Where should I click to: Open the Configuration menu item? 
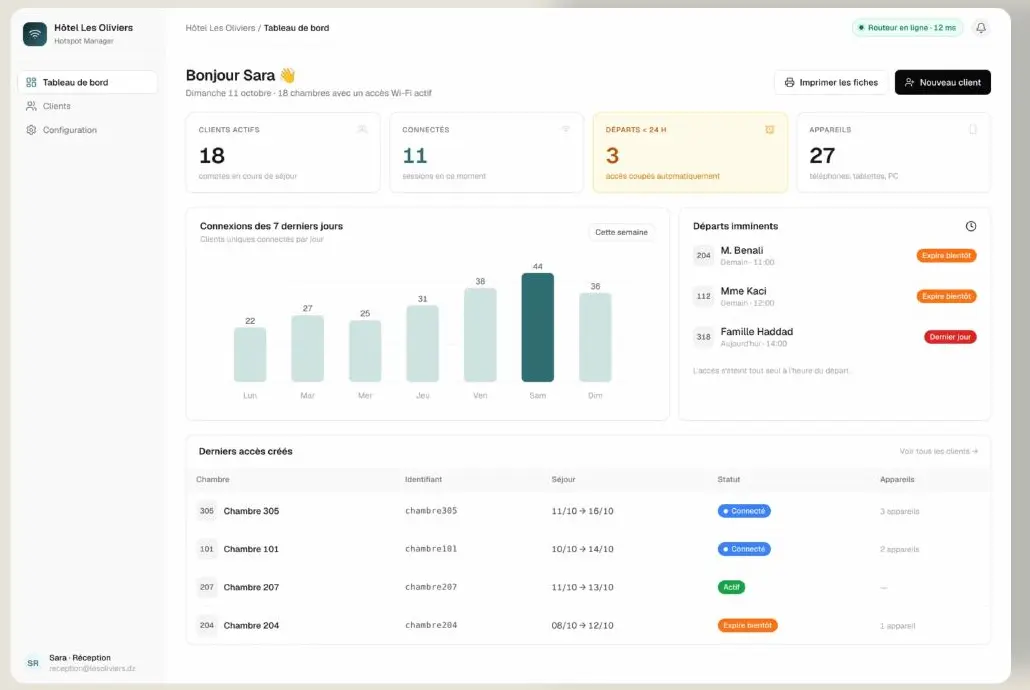[x=87, y=129]
